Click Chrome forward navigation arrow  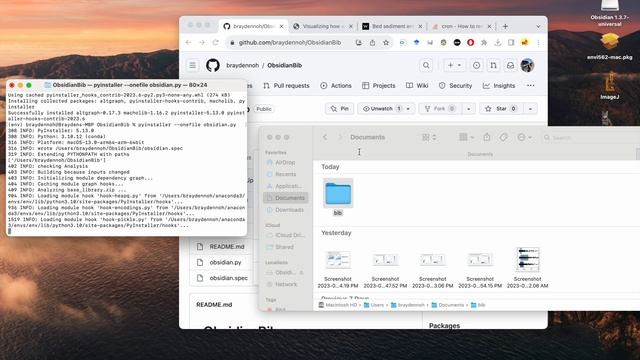[202, 42]
